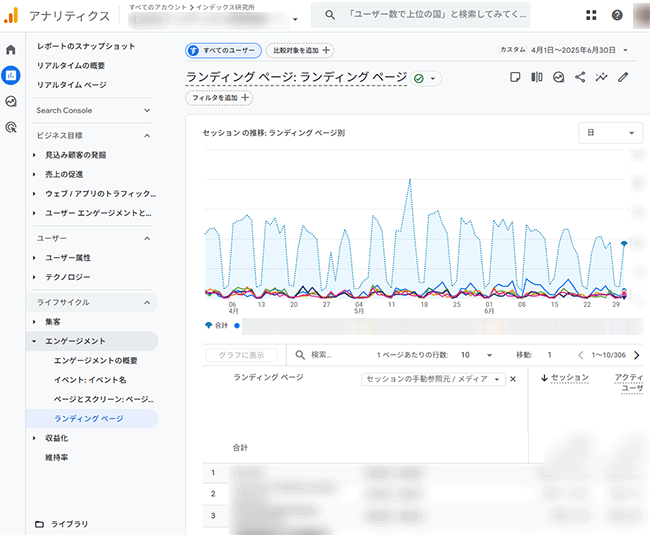Open リアルタイムの概要
The image size is (650, 535).
(x=70, y=66)
